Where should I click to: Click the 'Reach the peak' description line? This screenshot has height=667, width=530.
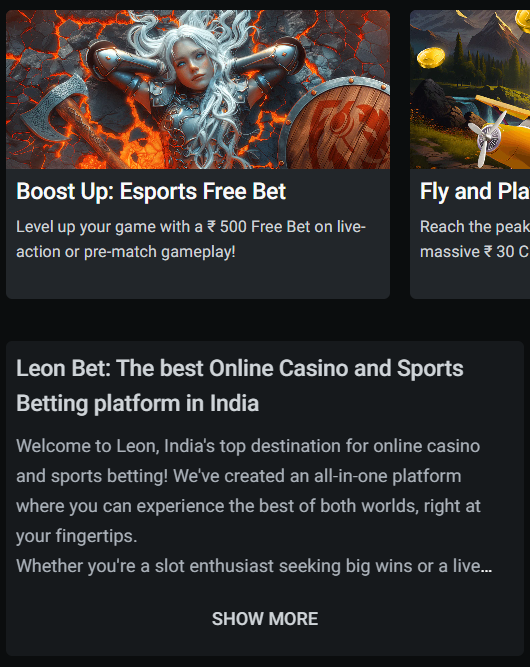tap(475, 226)
